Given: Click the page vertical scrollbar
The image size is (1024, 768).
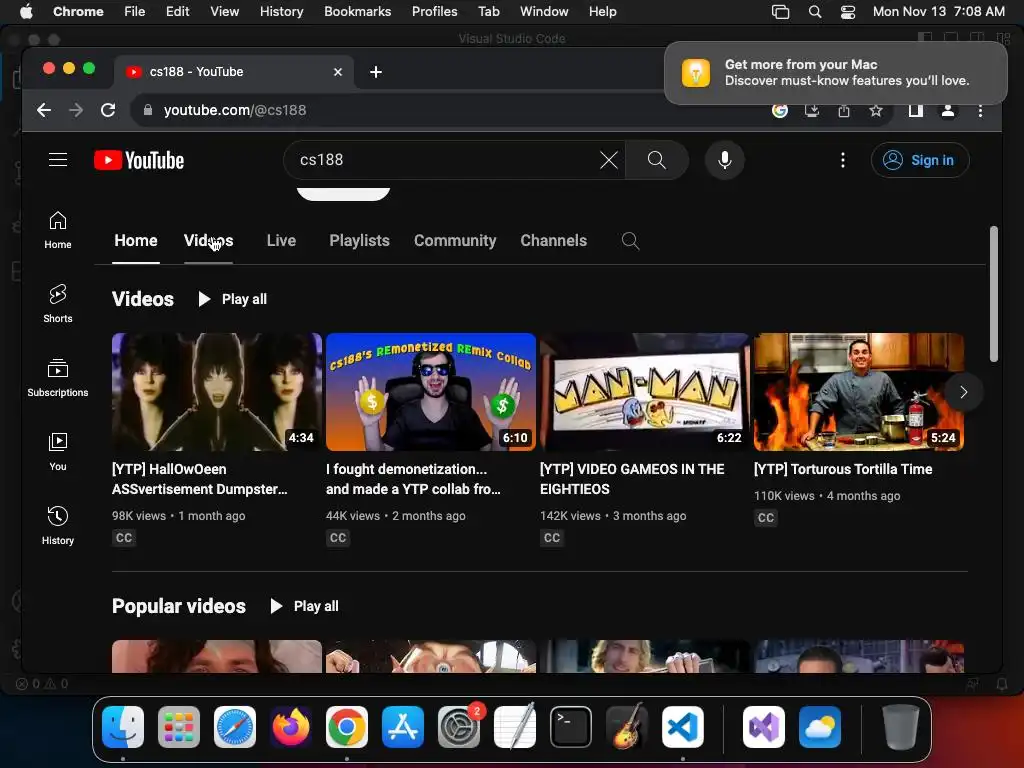Looking at the screenshot, I should click(993, 294).
